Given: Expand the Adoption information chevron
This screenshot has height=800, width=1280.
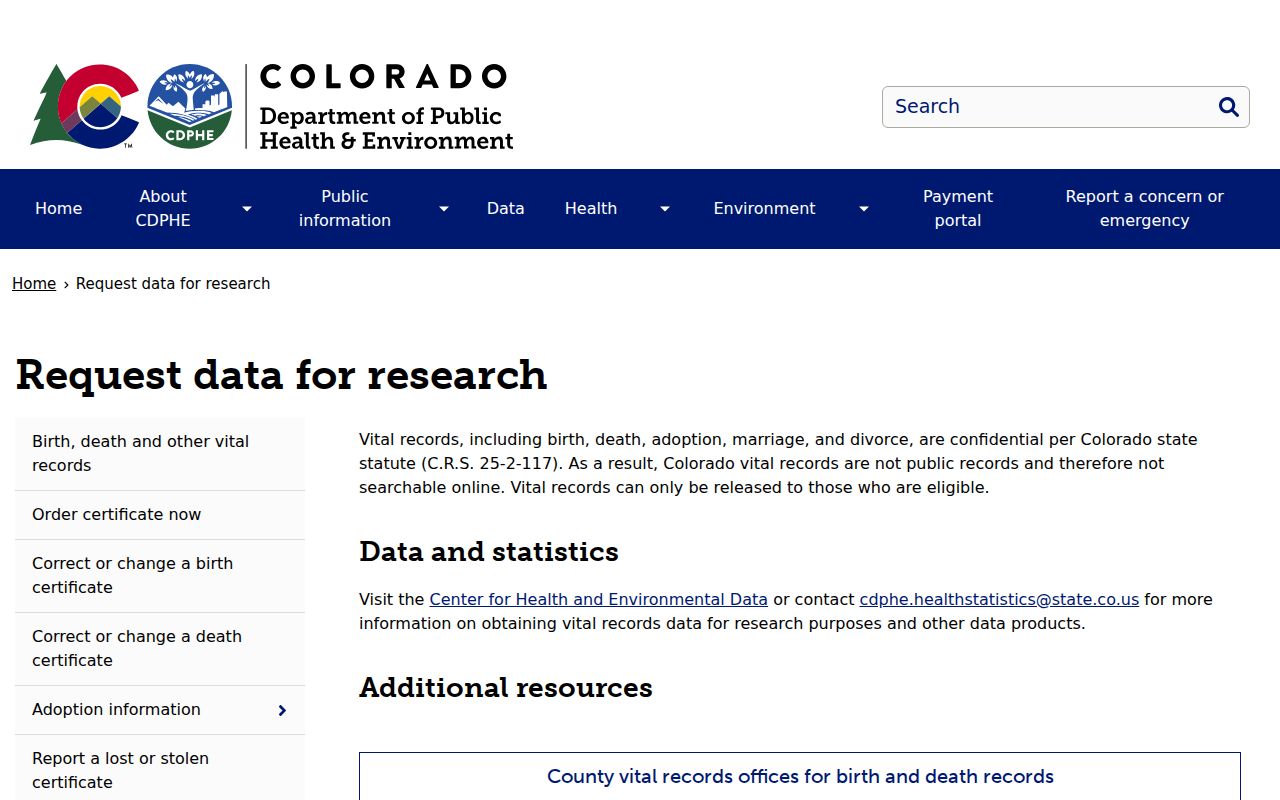Looking at the screenshot, I should 282,710.
